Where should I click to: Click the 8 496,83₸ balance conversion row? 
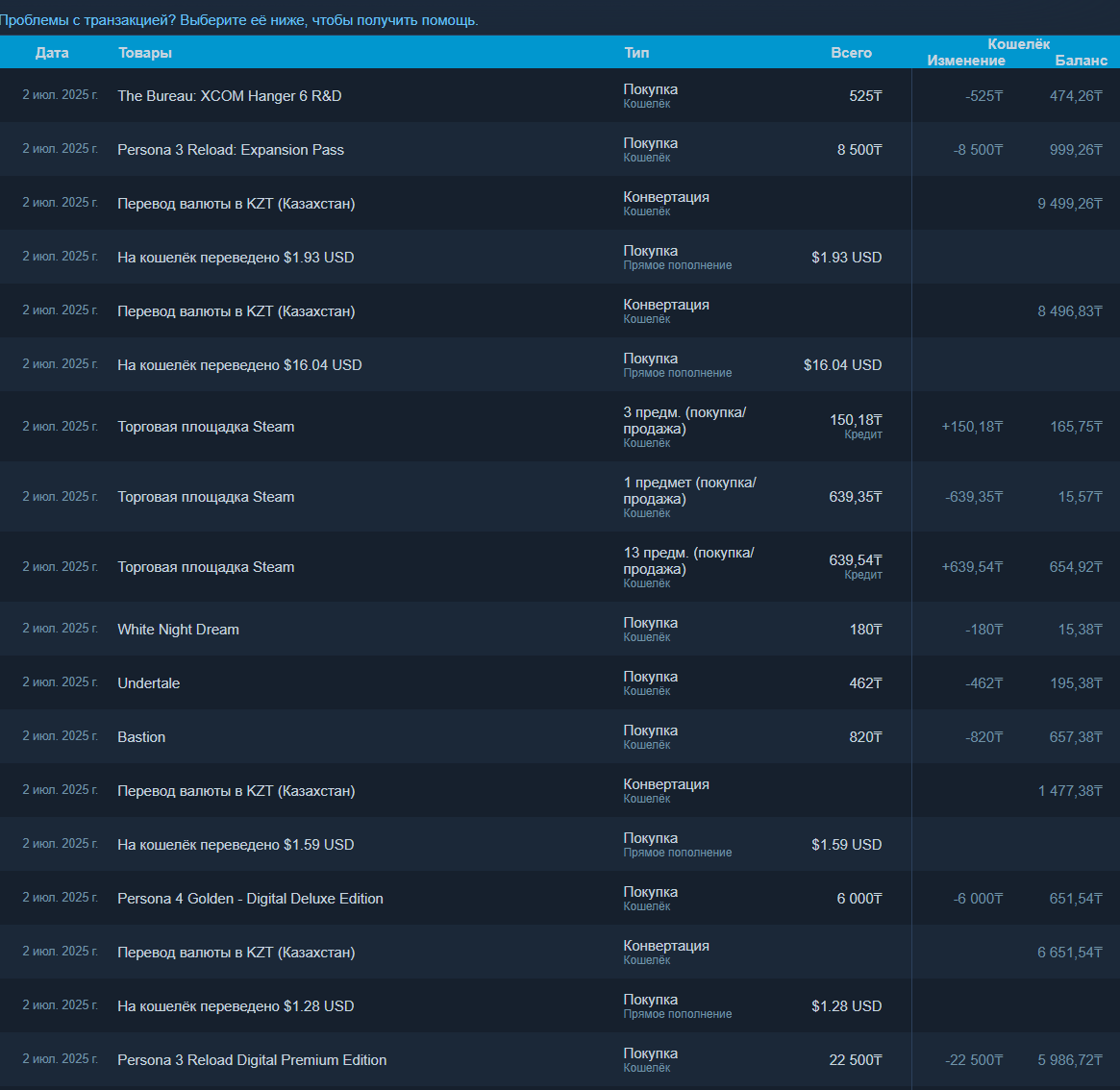[560, 310]
